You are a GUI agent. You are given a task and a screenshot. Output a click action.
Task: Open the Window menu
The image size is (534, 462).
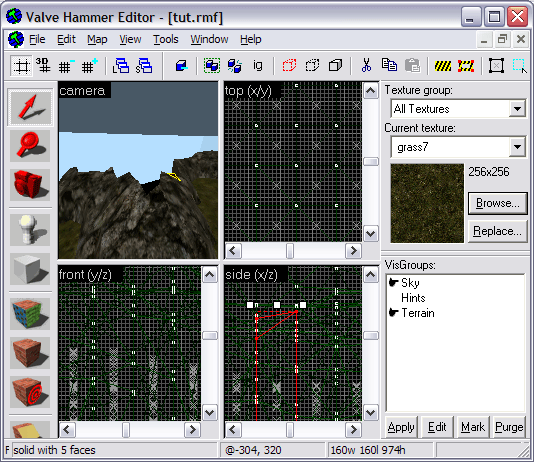209,39
